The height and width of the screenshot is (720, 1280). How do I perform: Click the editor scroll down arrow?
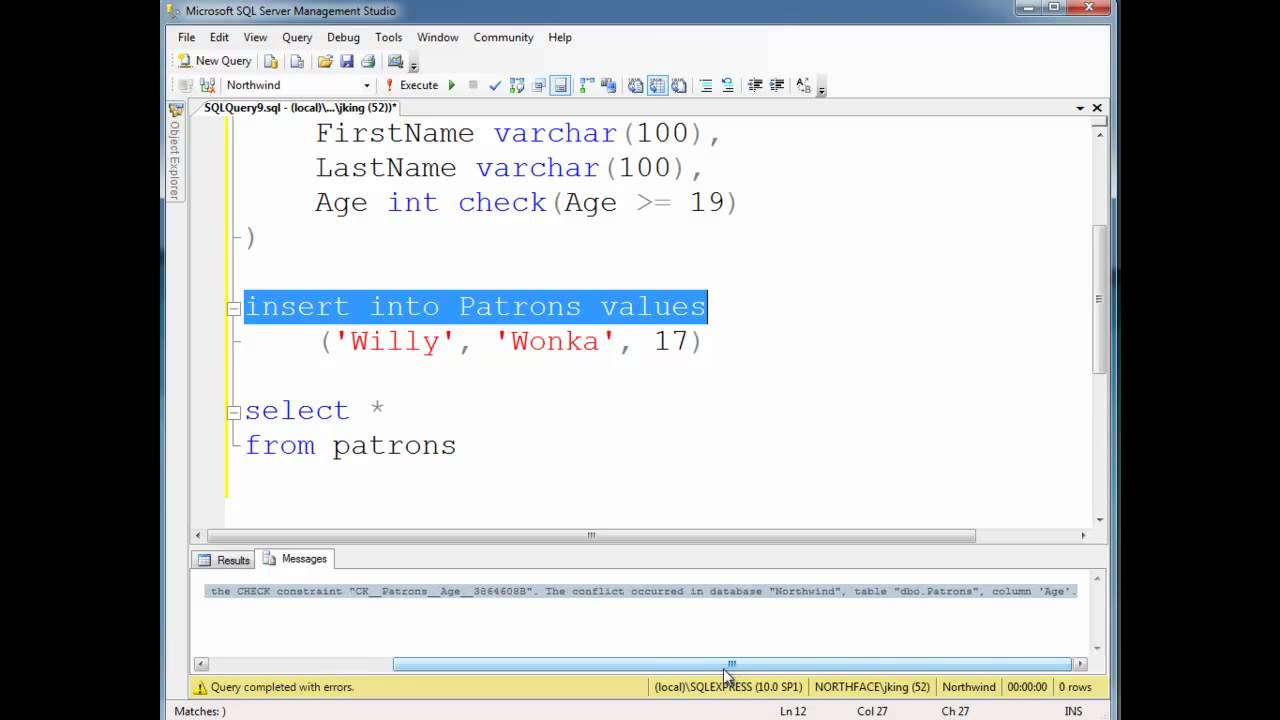[1100, 520]
